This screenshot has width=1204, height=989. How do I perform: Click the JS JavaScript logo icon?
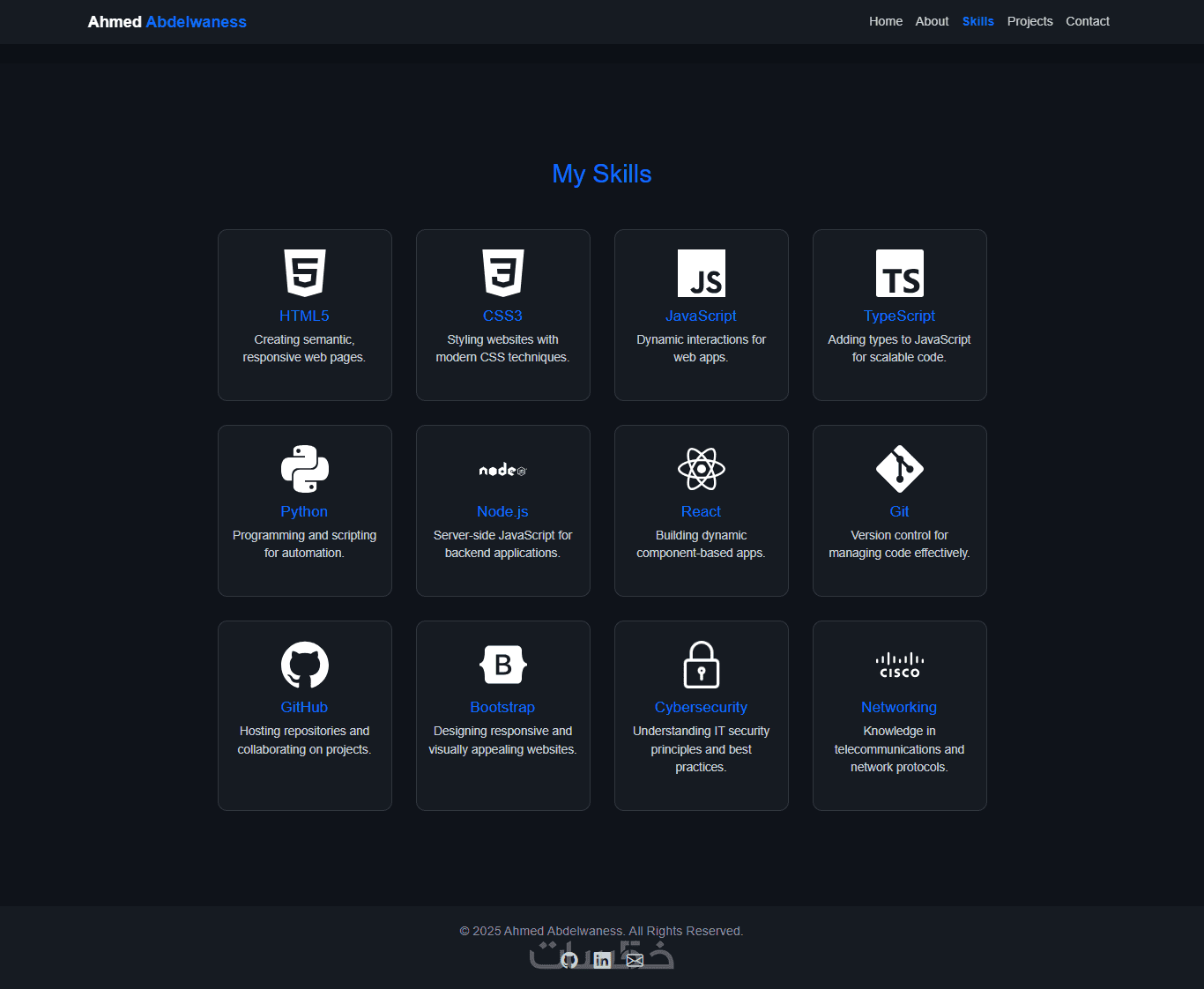coord(702,273)
